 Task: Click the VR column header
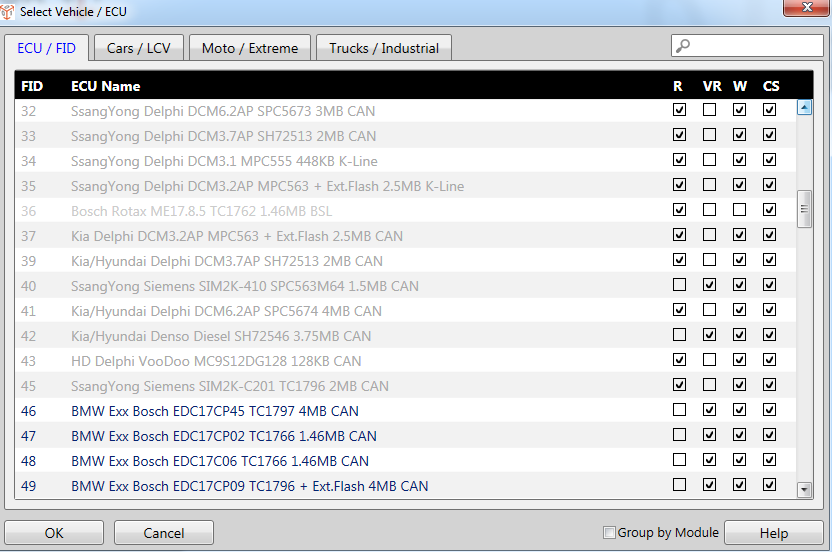(712, 87)
